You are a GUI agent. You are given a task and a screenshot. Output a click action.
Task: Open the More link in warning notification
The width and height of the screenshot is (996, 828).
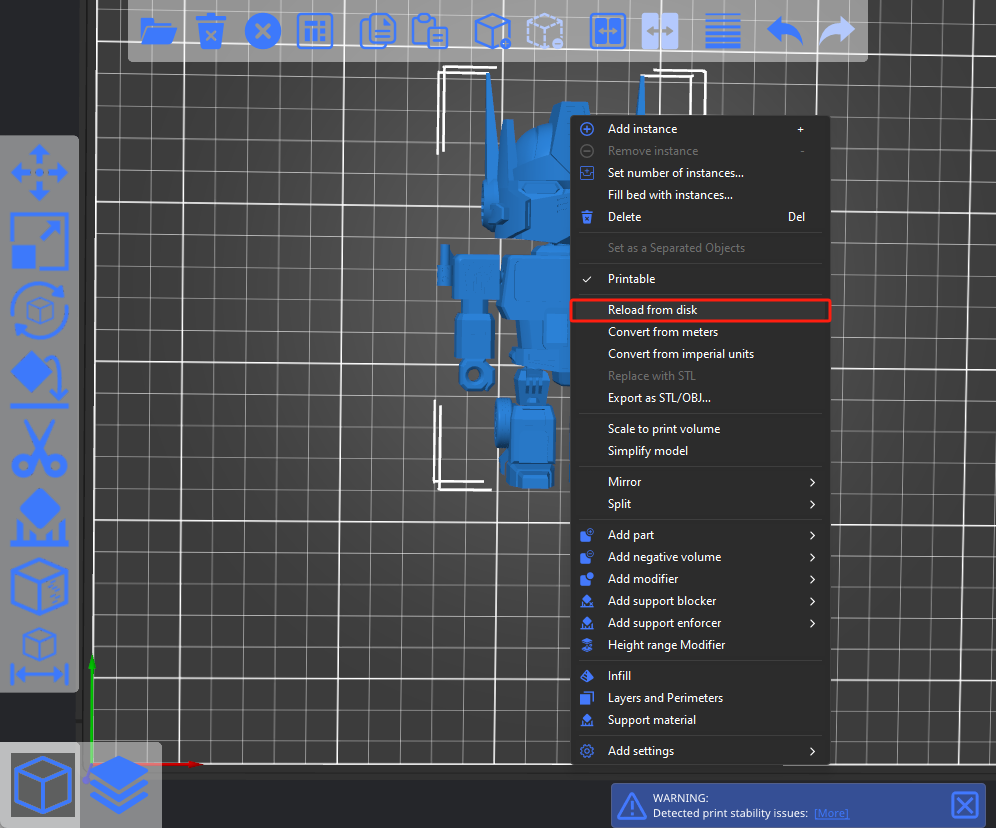pos(830,813)
